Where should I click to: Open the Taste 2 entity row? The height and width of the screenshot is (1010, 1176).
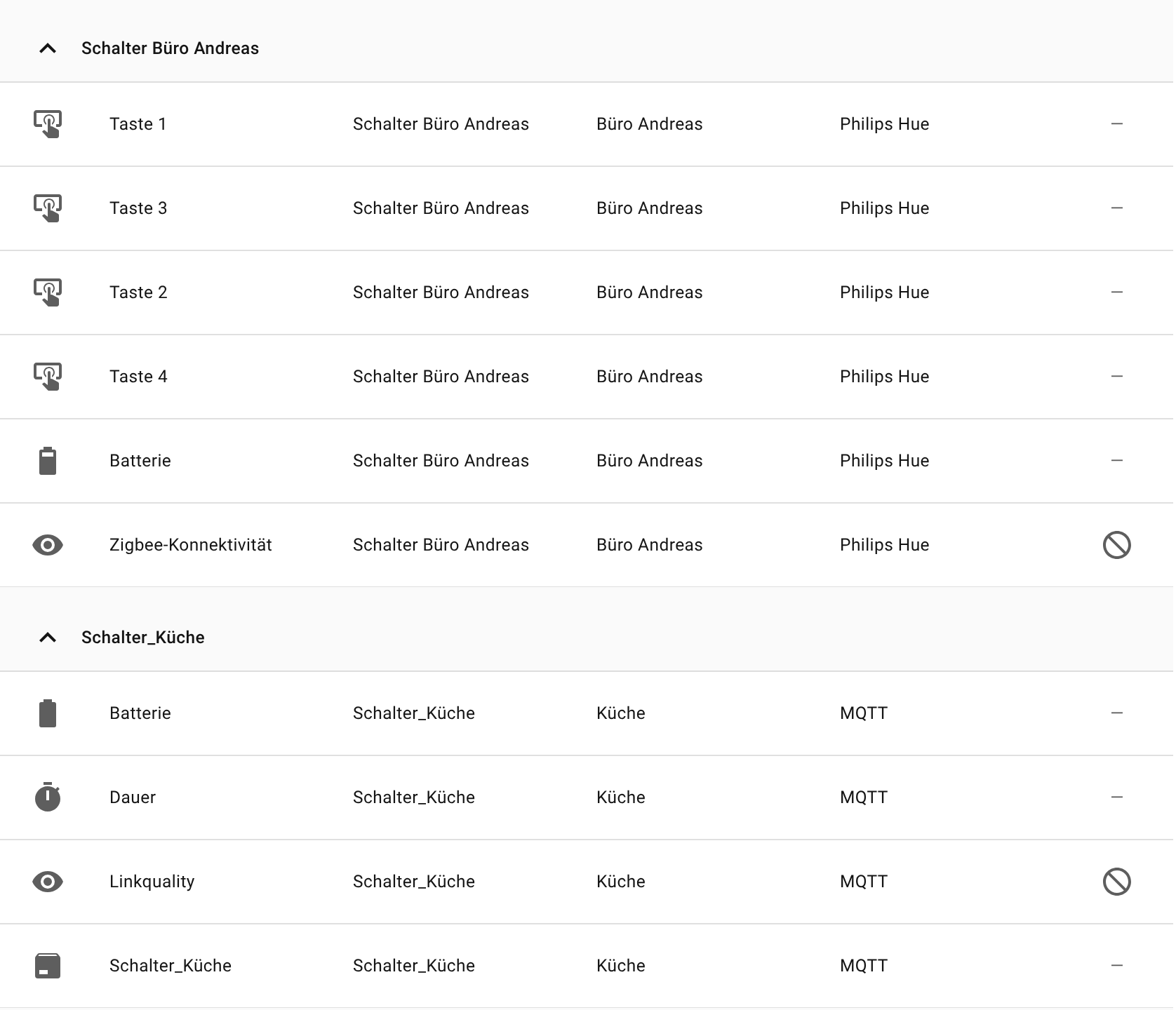tap(138, 292)
